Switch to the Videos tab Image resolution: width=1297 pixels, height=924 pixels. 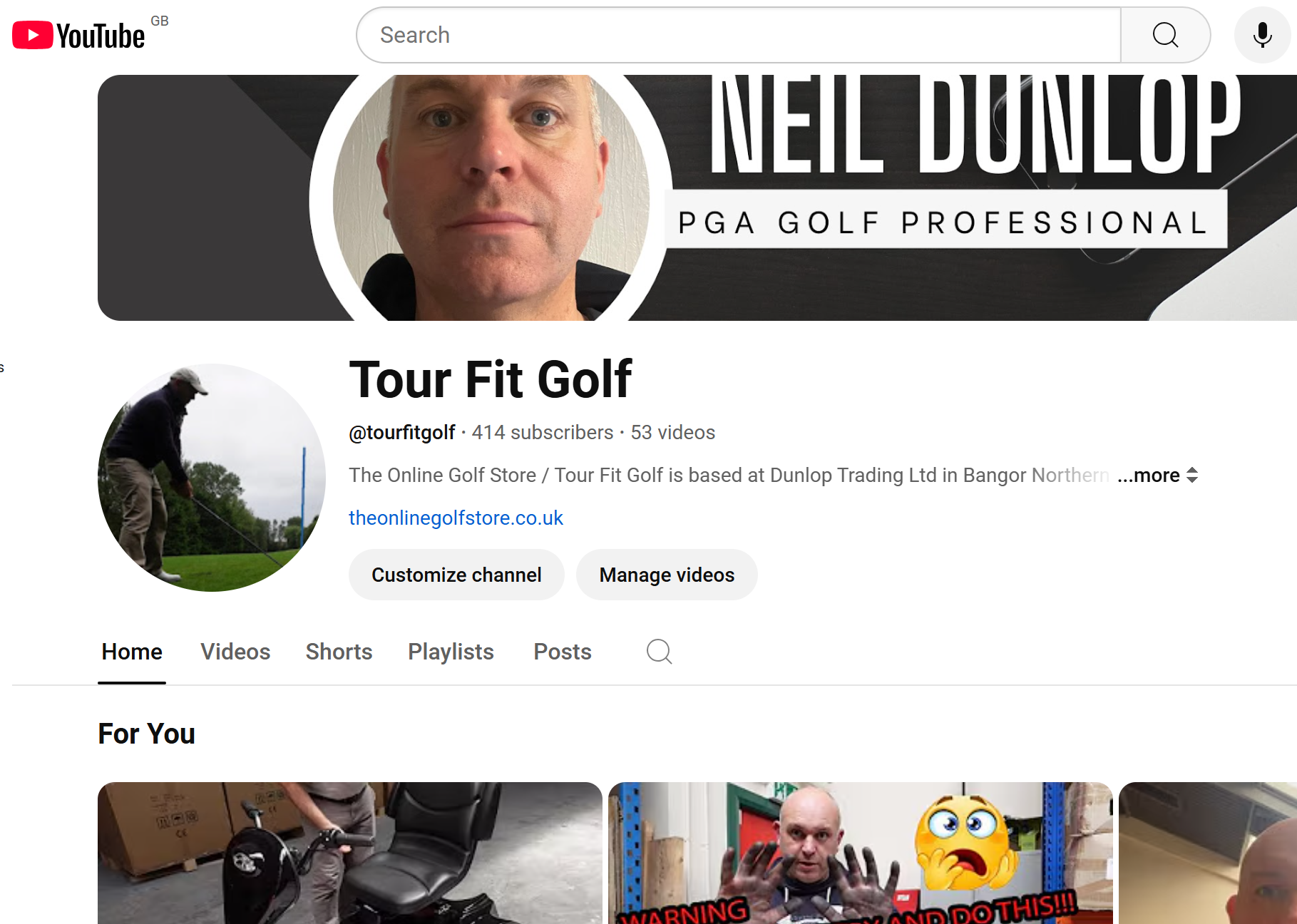(235, 652)
